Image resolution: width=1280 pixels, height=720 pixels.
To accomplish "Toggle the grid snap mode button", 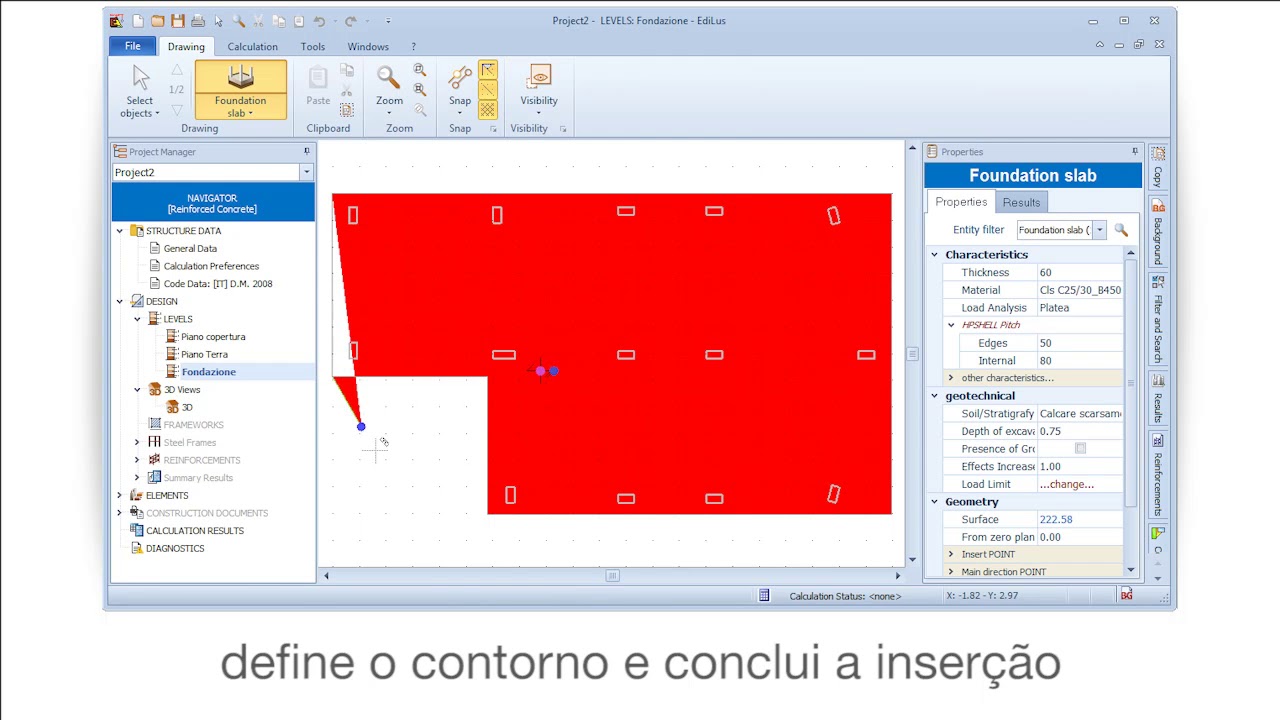I will point(488,109).
